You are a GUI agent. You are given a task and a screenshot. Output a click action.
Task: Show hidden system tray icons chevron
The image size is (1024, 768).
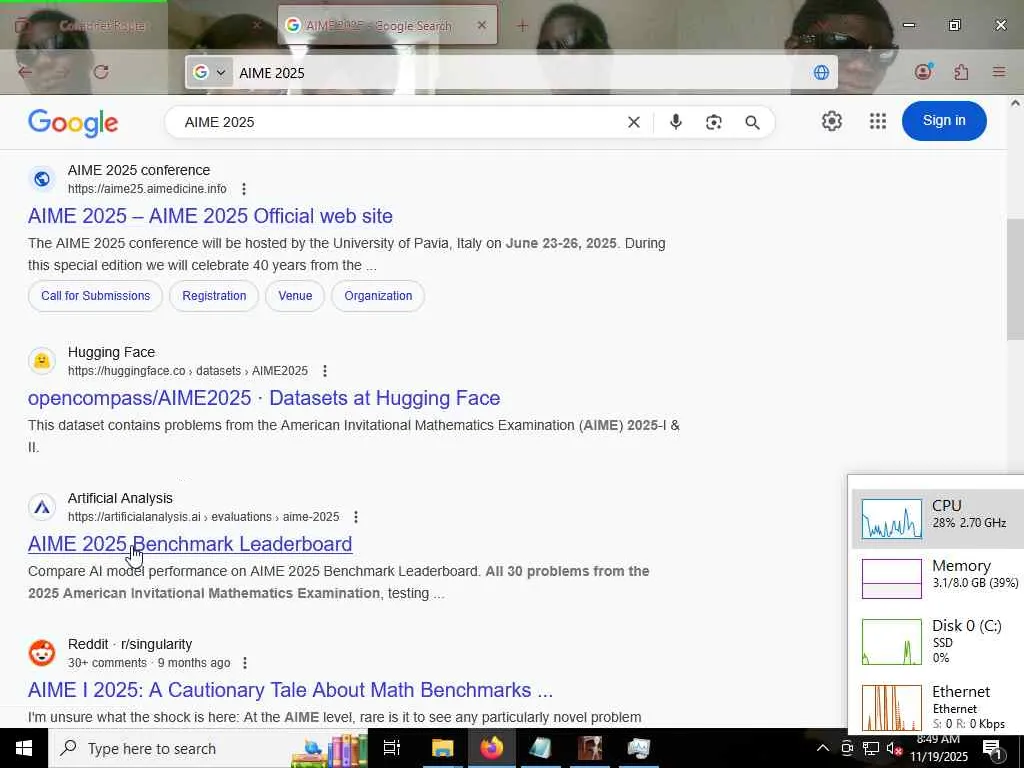click(823, 748)
